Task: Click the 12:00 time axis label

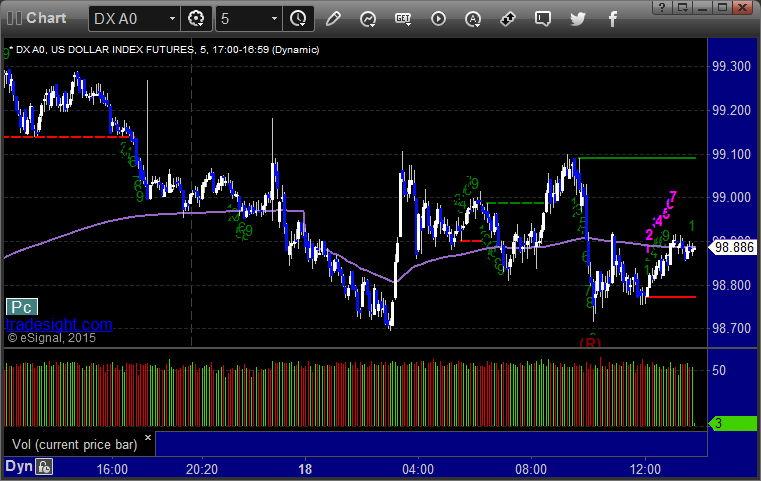Action: coord(645,469)
